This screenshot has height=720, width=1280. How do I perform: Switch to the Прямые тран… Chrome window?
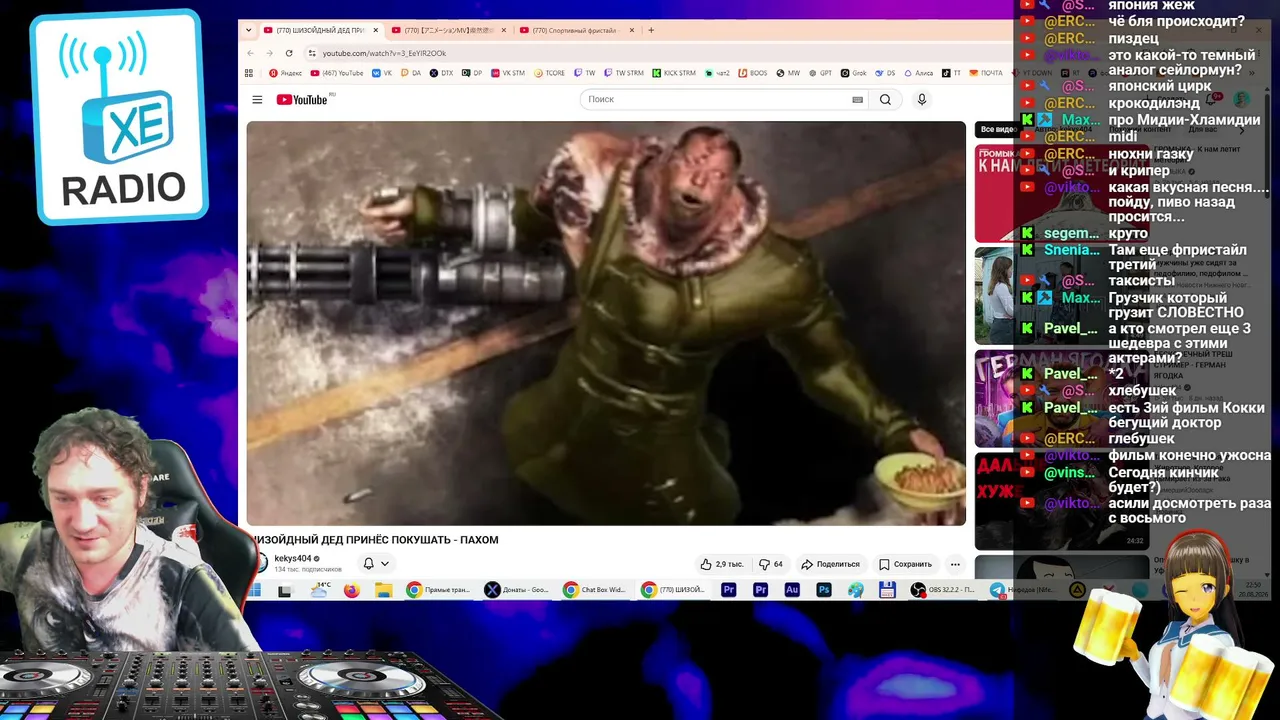438,590
